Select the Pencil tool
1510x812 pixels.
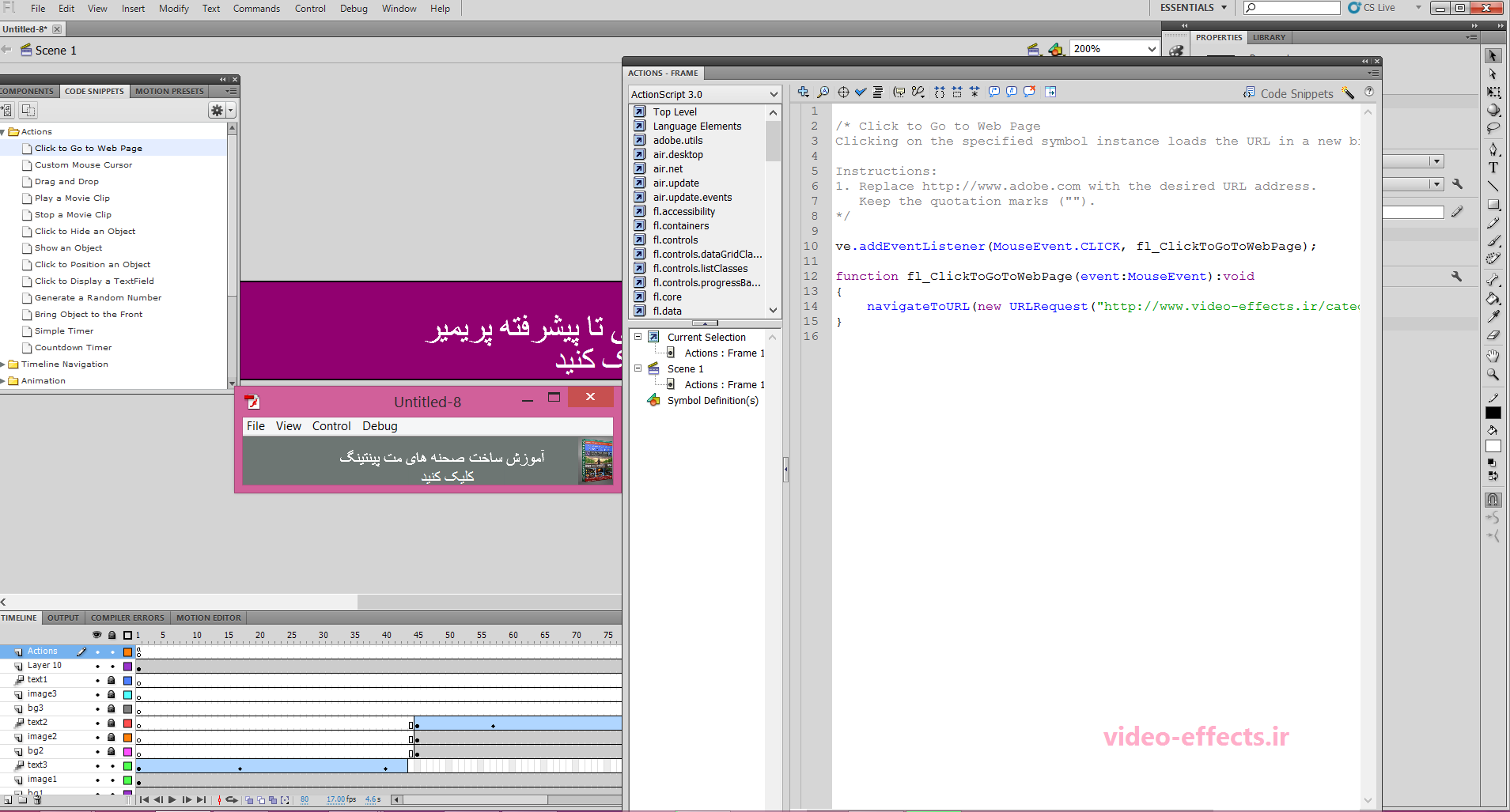pyautogui.click(x=1493, y=223)
